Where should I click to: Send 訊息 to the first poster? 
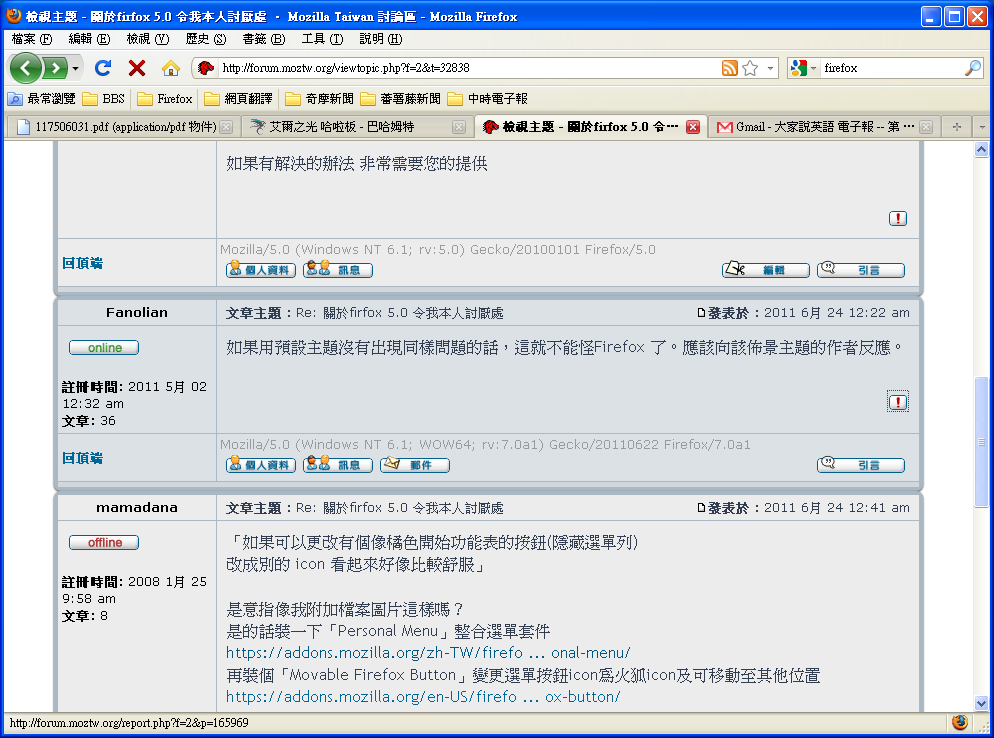338,269
